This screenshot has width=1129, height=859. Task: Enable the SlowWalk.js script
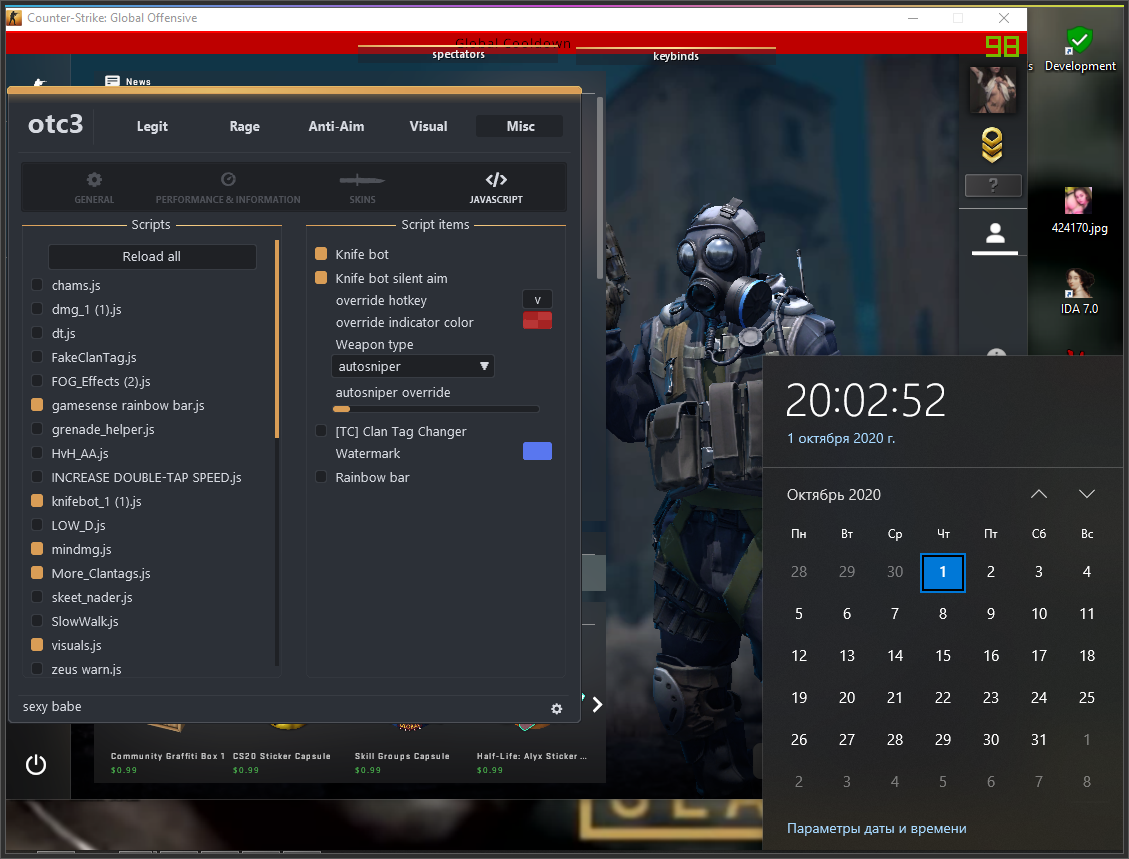click(37, 621)
